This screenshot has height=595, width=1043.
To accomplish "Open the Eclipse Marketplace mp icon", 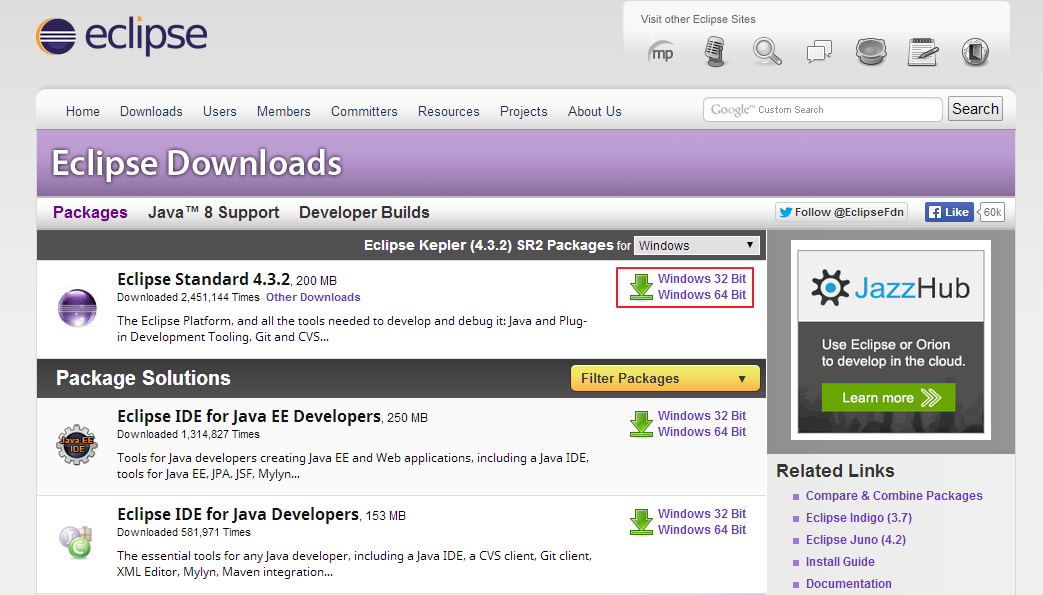I will coord(661,52).
